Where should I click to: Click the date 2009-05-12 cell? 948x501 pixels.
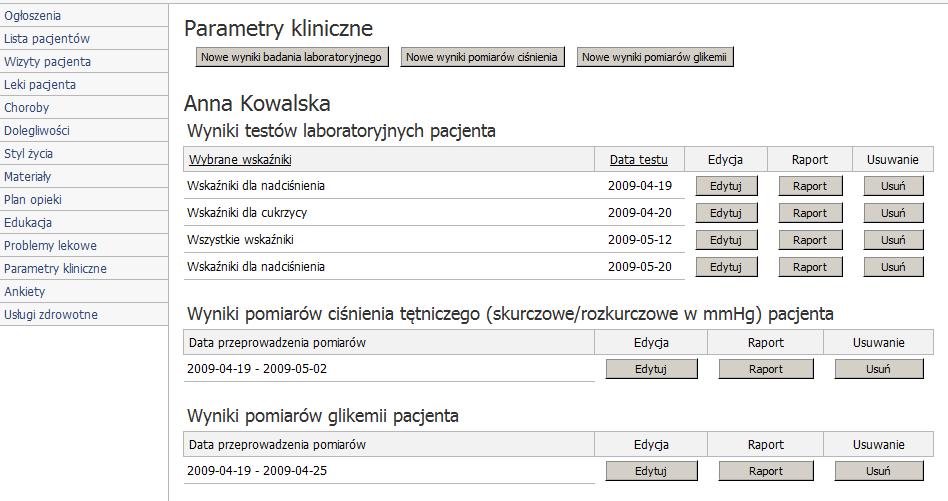640,240
